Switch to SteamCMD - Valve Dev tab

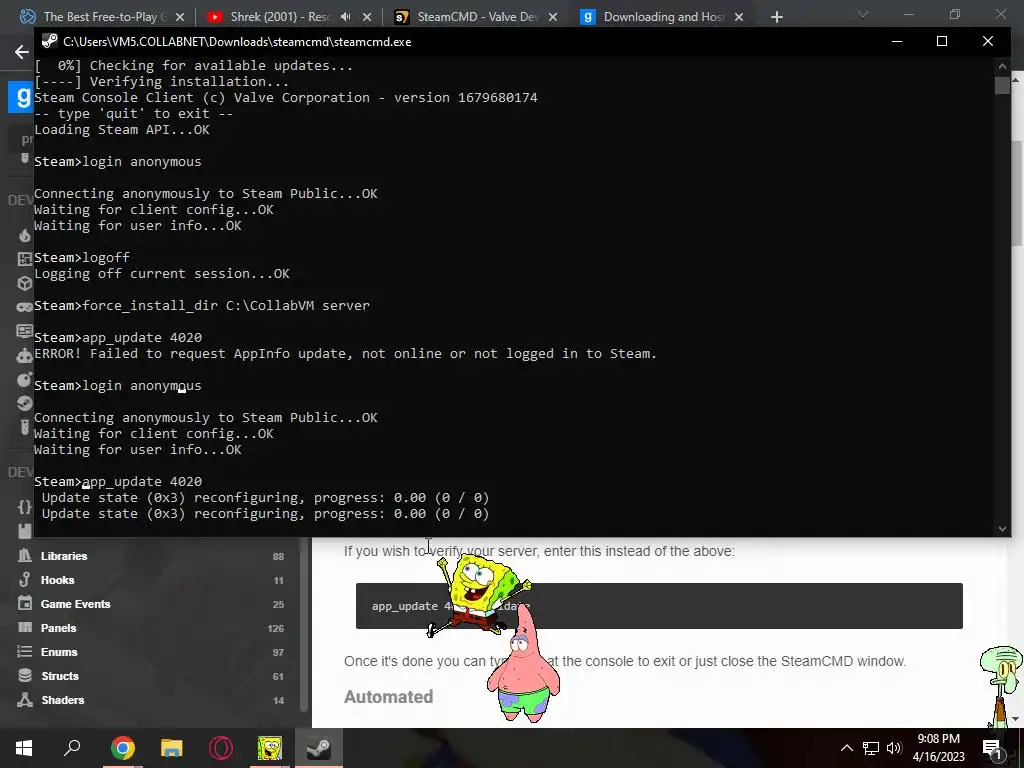pos(477,17)
